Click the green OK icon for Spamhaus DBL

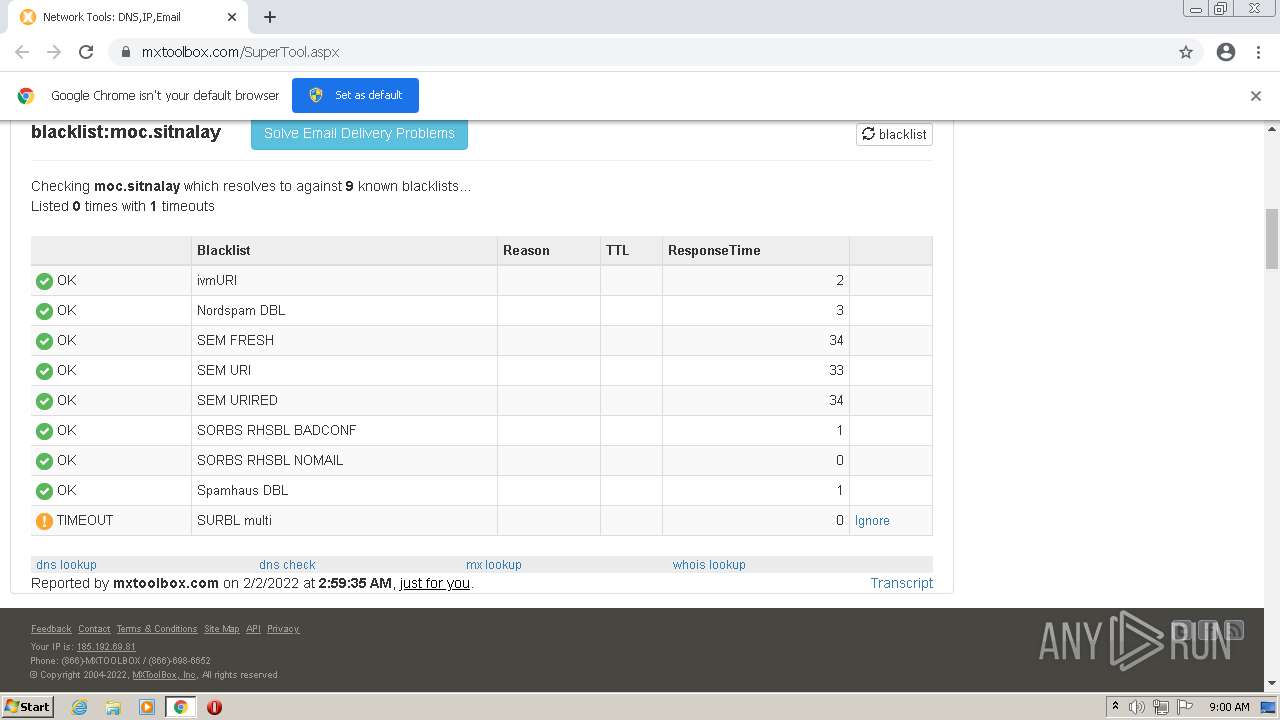[x=44, y=491]
